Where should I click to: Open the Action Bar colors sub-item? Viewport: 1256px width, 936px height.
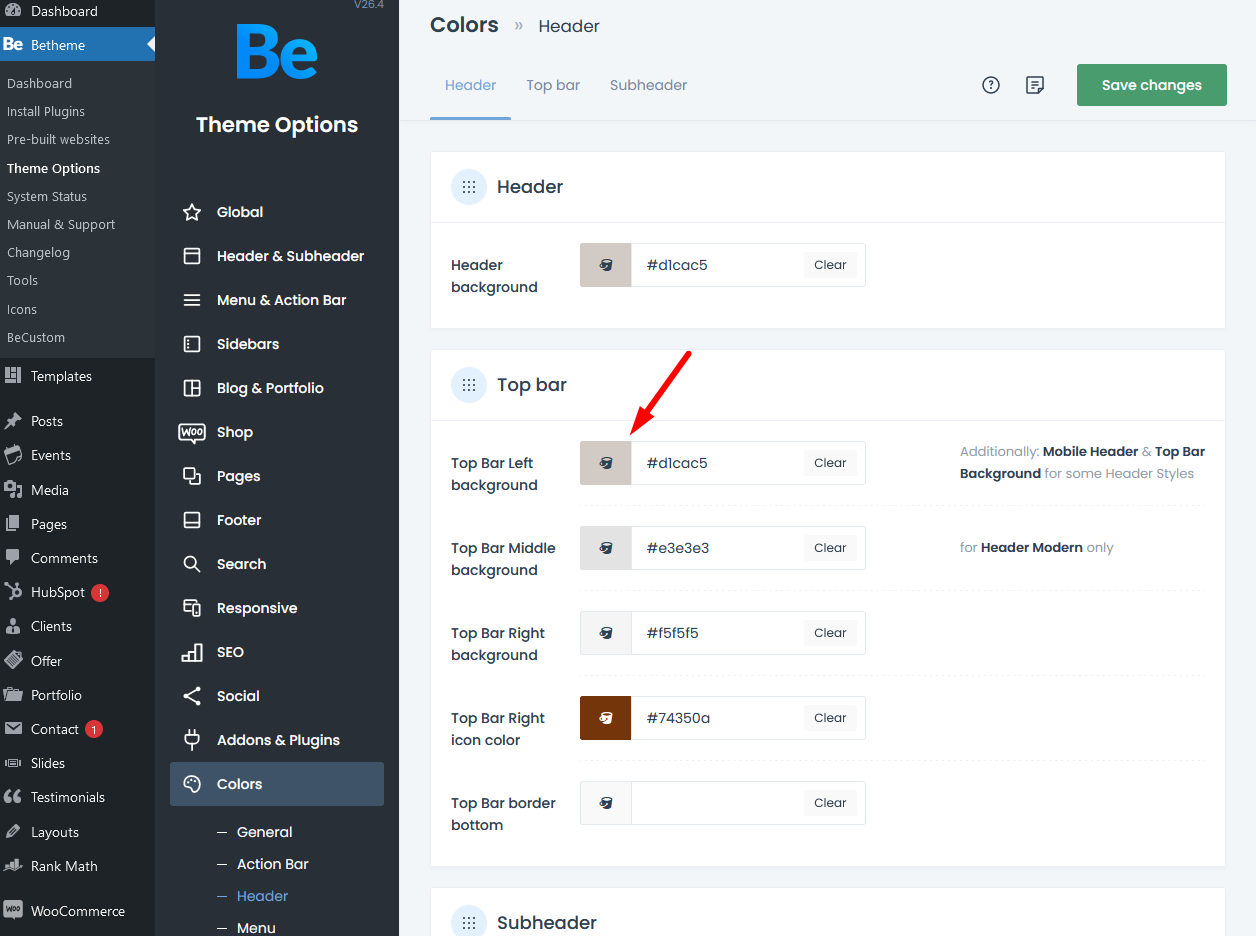272,864
